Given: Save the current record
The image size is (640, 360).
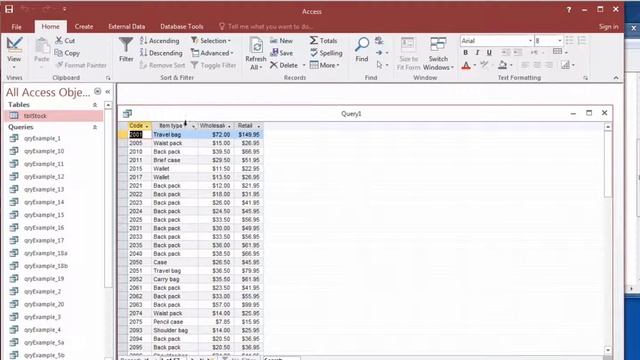Looking at the screenshot, I should pos(281,53).
